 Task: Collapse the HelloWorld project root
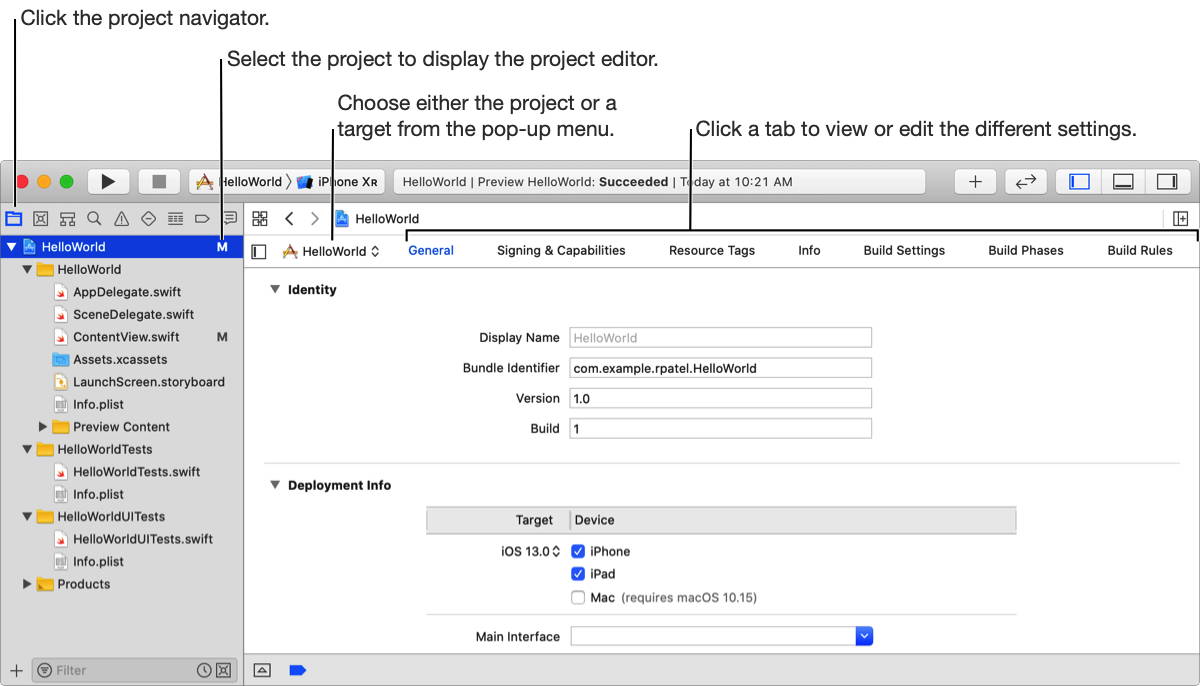(x=12, y=247)
